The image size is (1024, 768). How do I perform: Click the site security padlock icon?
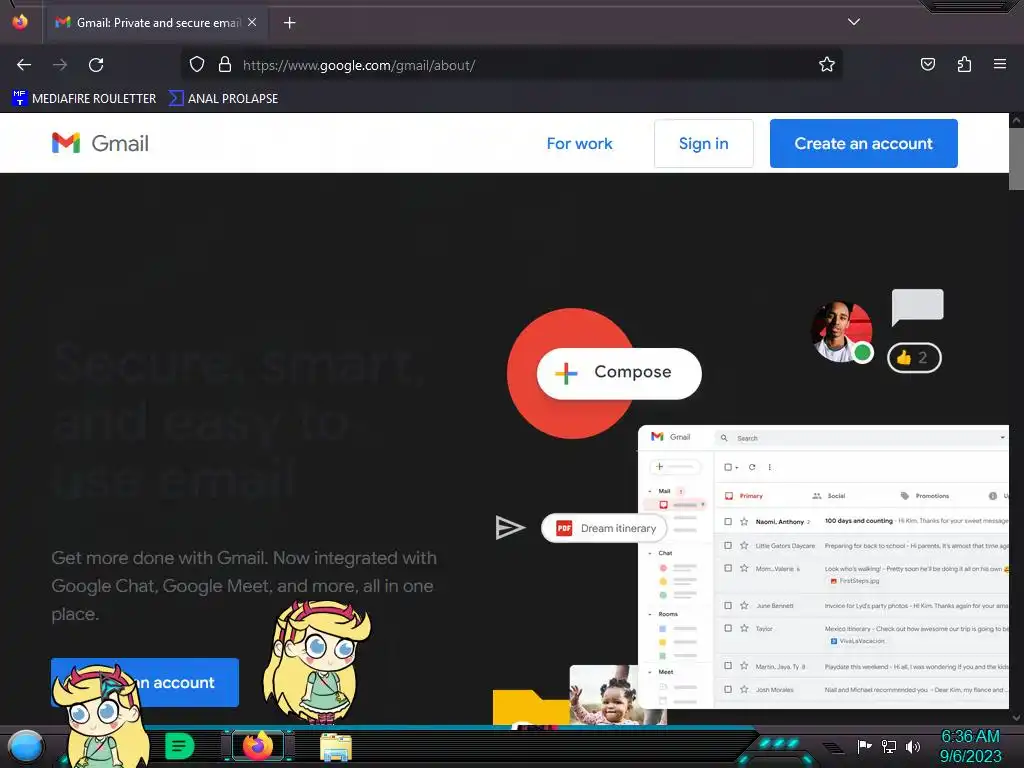pos(225,65)
